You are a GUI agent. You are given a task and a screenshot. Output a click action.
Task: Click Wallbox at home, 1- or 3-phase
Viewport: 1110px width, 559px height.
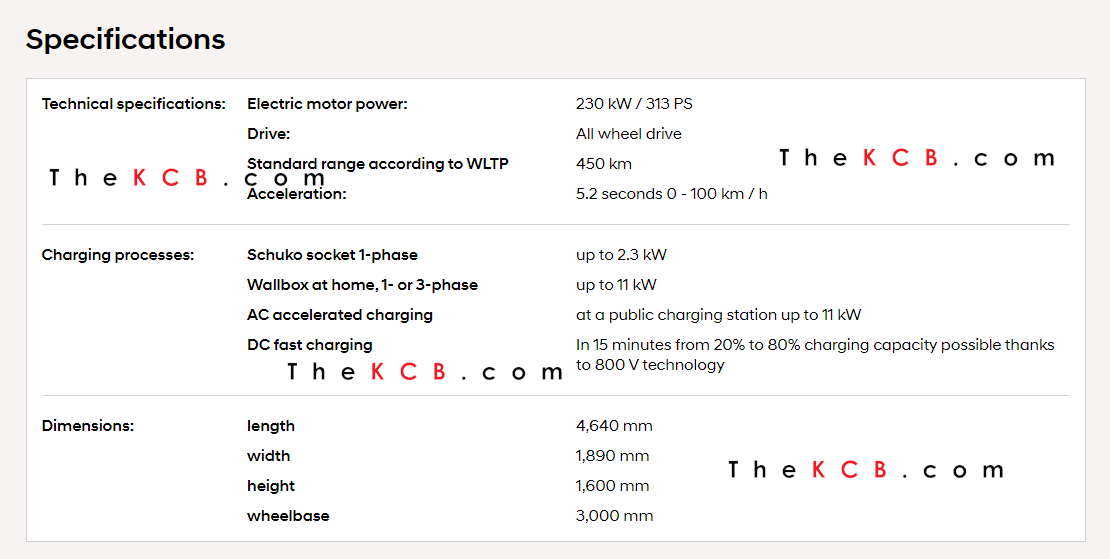tap(362, 285)
